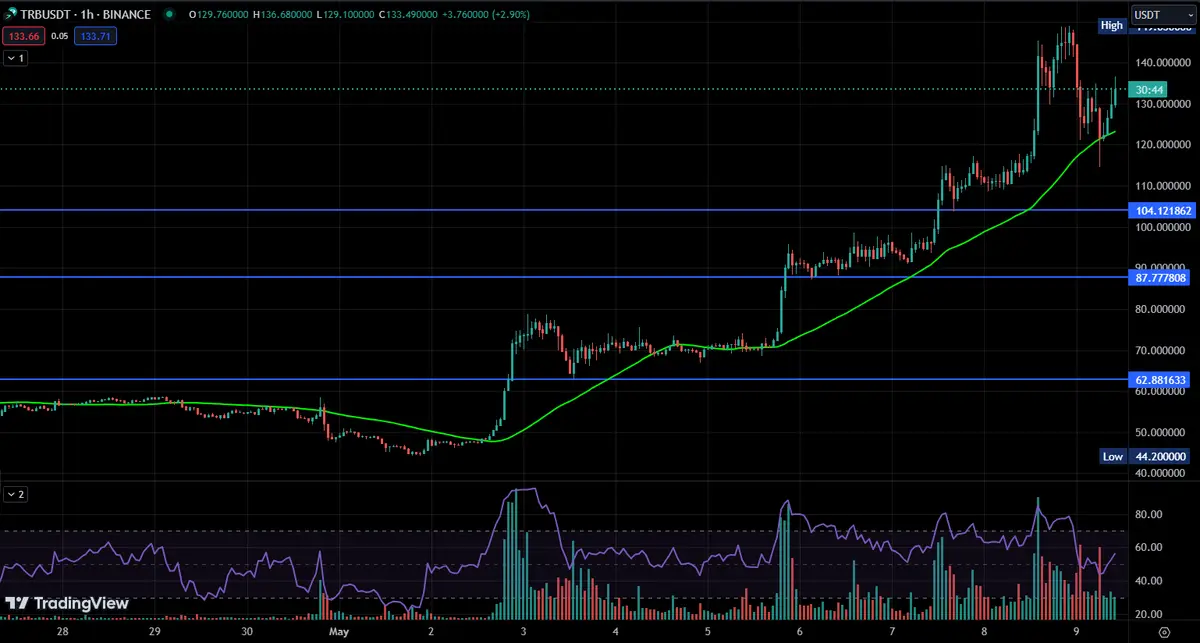Viewport: 1200px width, 643px height.
Task: Open chart settings gear icon at bottom right
Action: (1163, 632)
